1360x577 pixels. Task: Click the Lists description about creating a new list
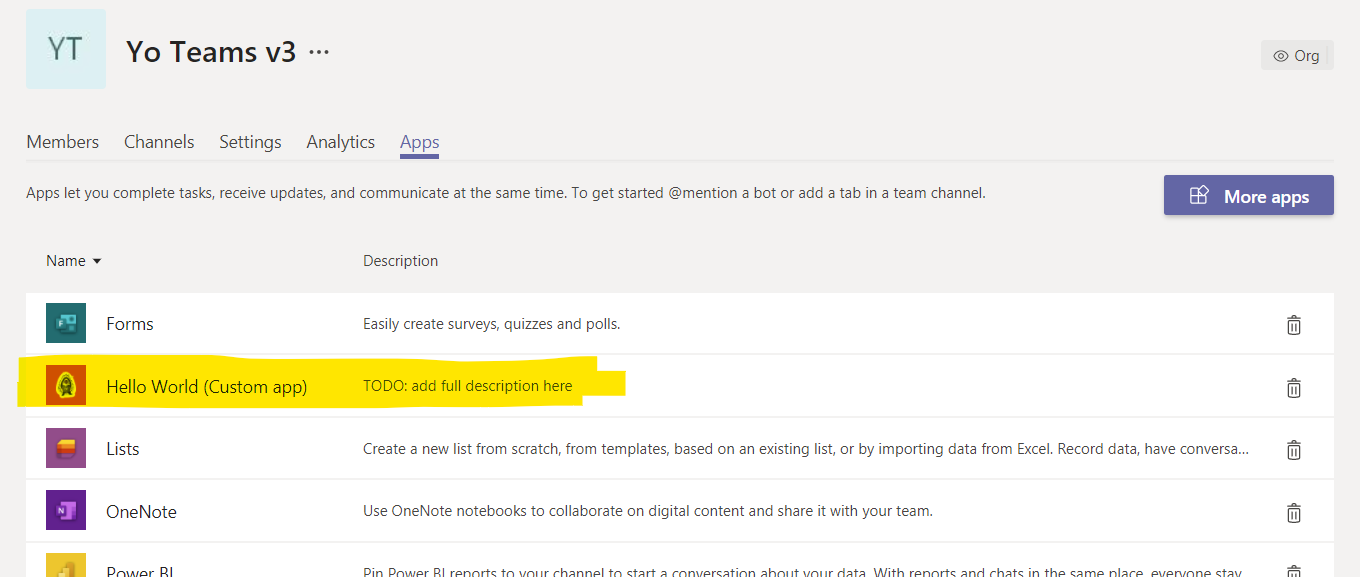(806, 449)
